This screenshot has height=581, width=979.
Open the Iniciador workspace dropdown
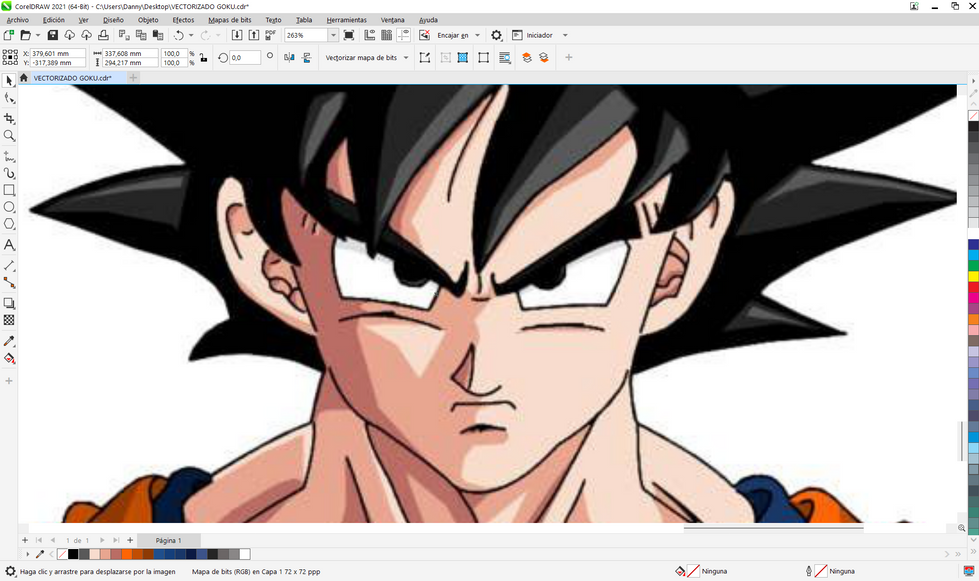565,36
